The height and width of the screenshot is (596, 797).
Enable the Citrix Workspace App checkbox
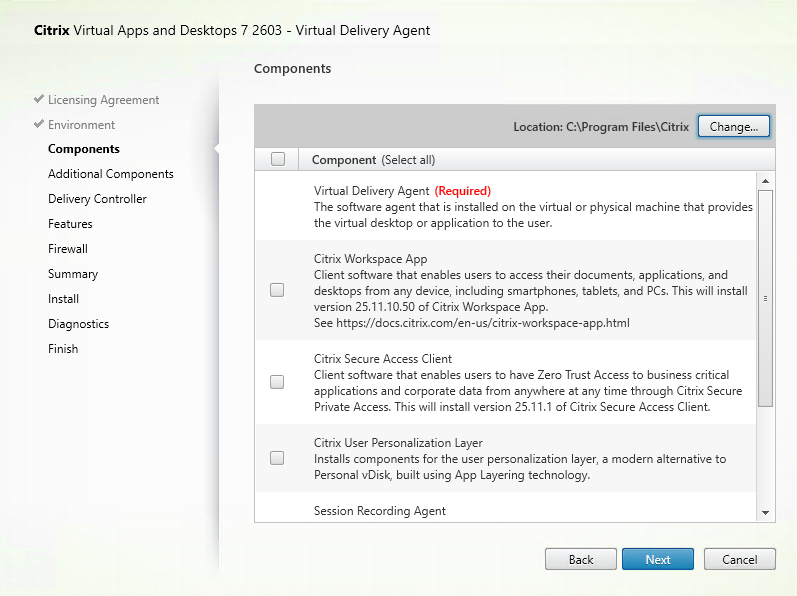(x=277, y=290)
